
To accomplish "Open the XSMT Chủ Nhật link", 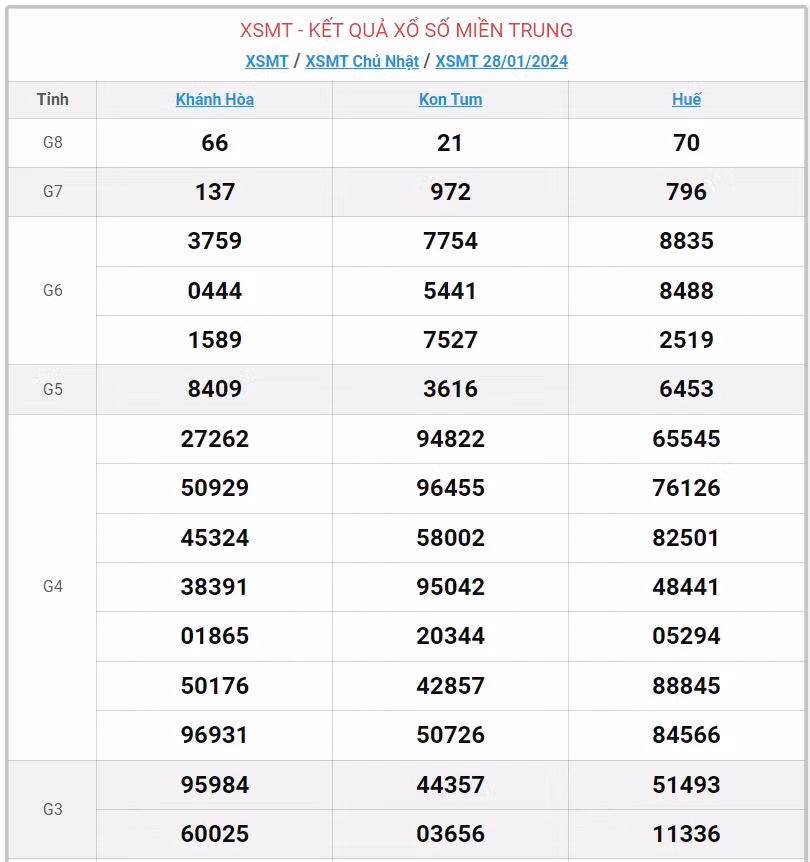I will [362, 61].
